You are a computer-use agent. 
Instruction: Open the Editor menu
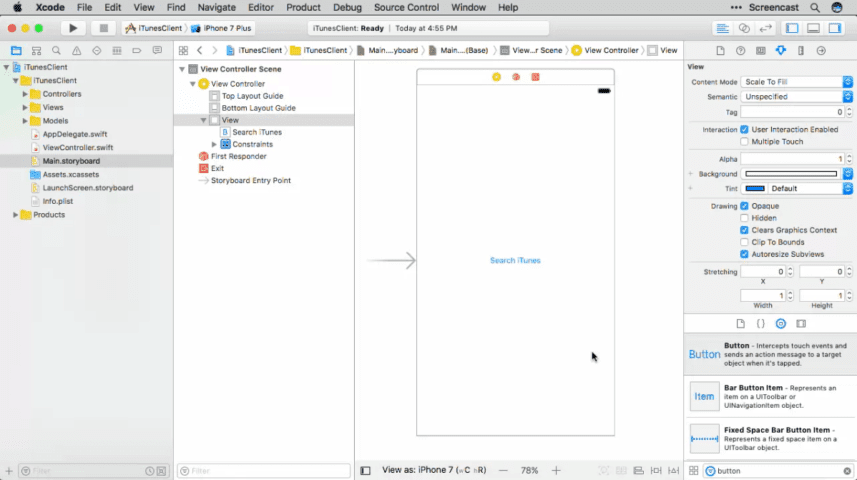(260, 7)
